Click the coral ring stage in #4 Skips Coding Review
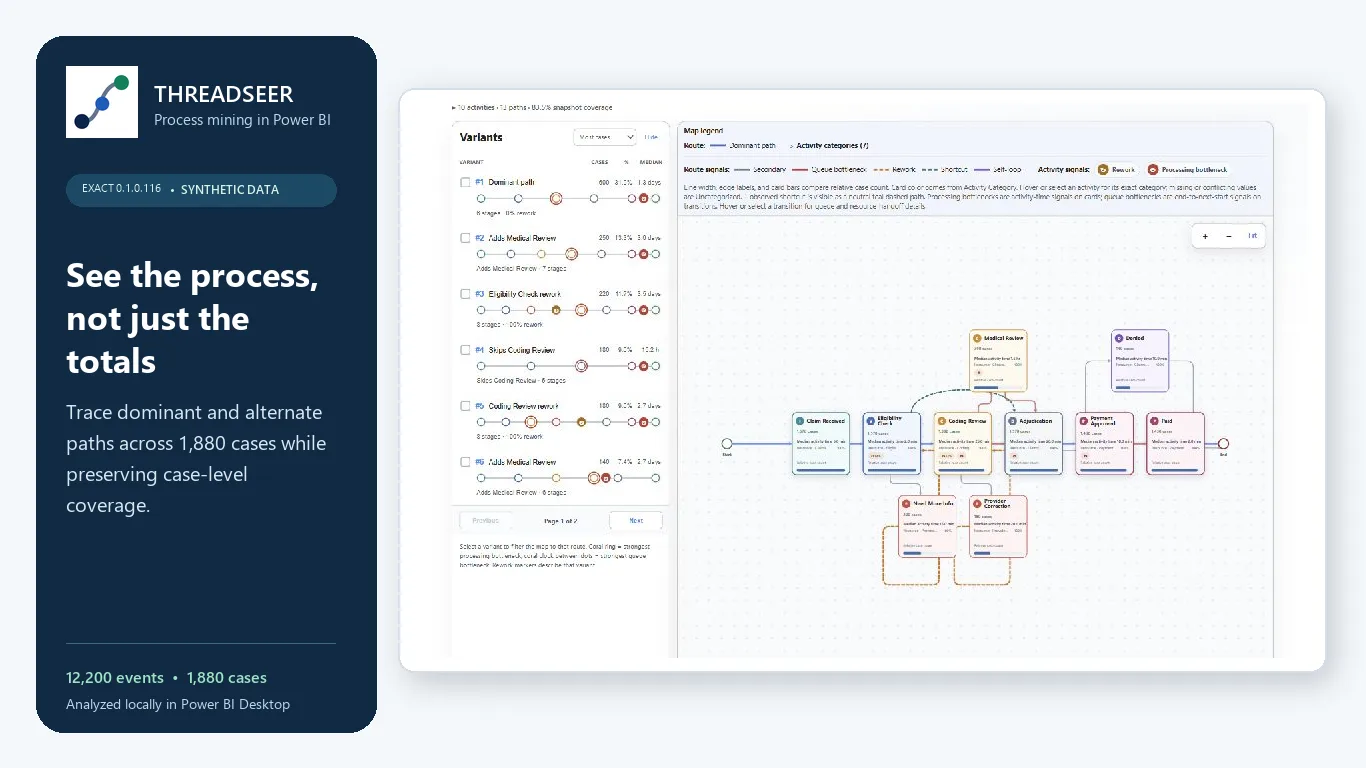The image size is (1366, 768). [x=581, y=367]
